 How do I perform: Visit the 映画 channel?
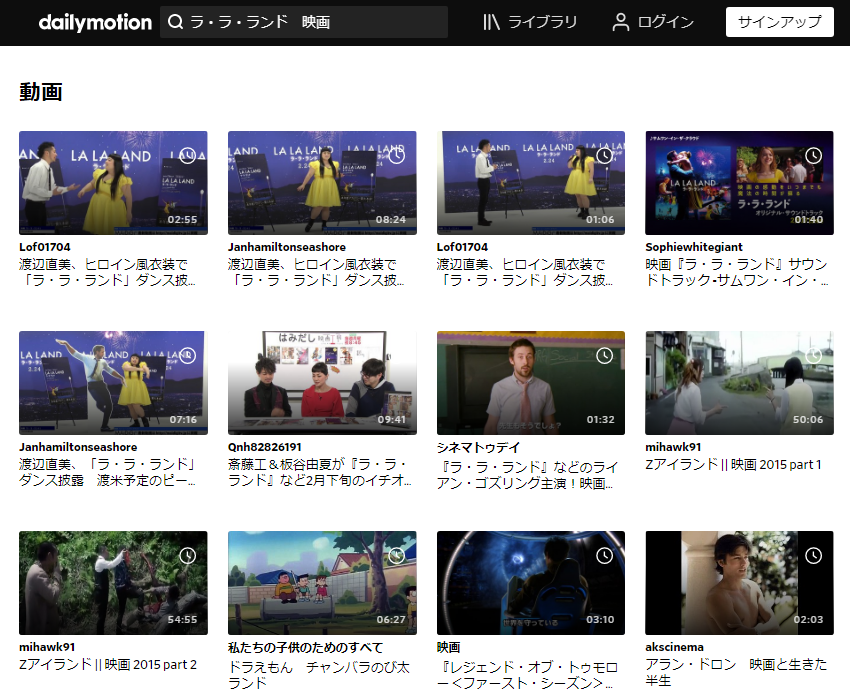click(448, 647)
